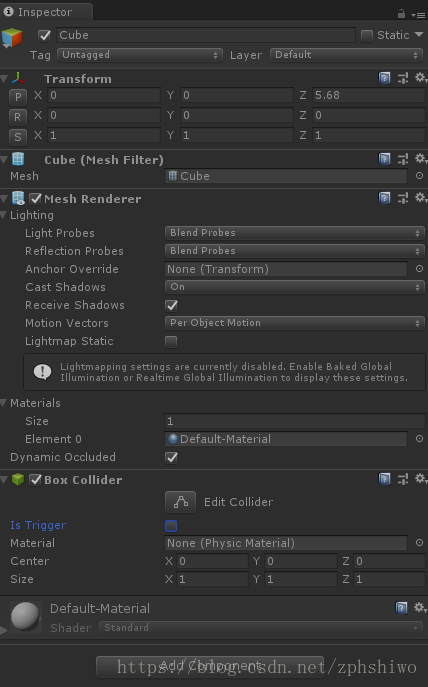
Task: Open Transform component gear settings menu
Action: click(x=421, y=78)
